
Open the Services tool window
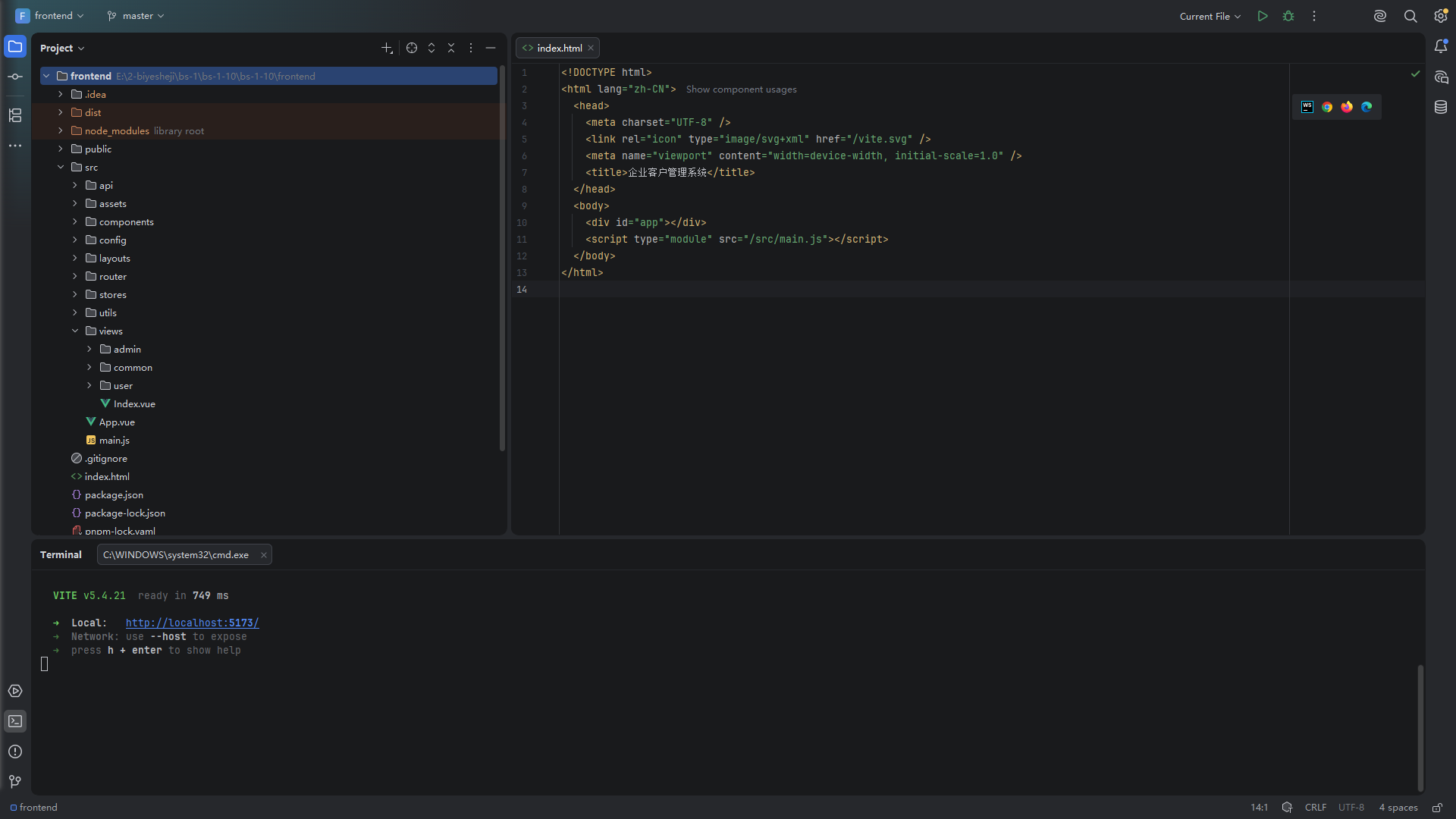pos(15,691)
